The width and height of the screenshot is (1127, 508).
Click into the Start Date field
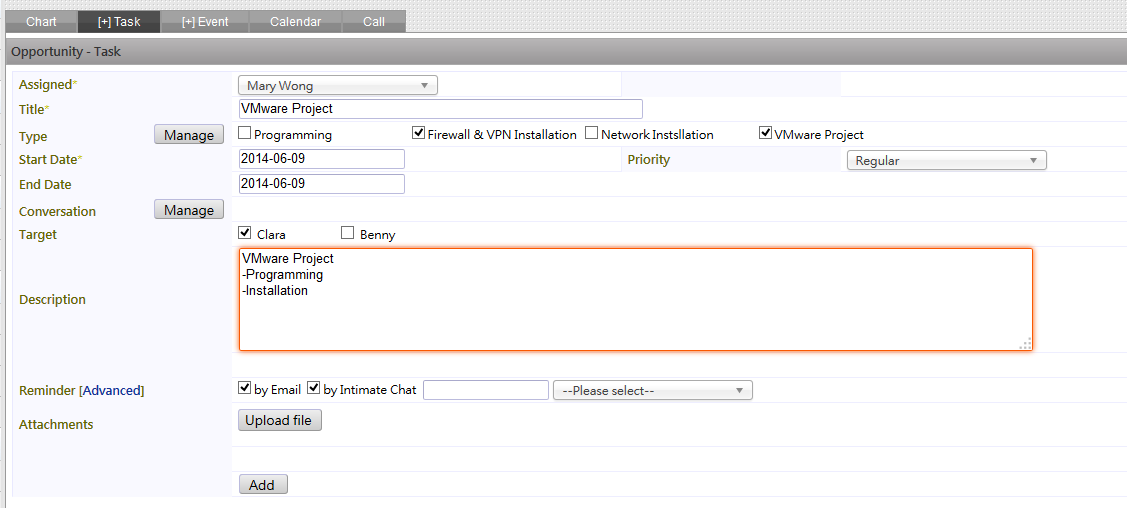tap(321, 159)
